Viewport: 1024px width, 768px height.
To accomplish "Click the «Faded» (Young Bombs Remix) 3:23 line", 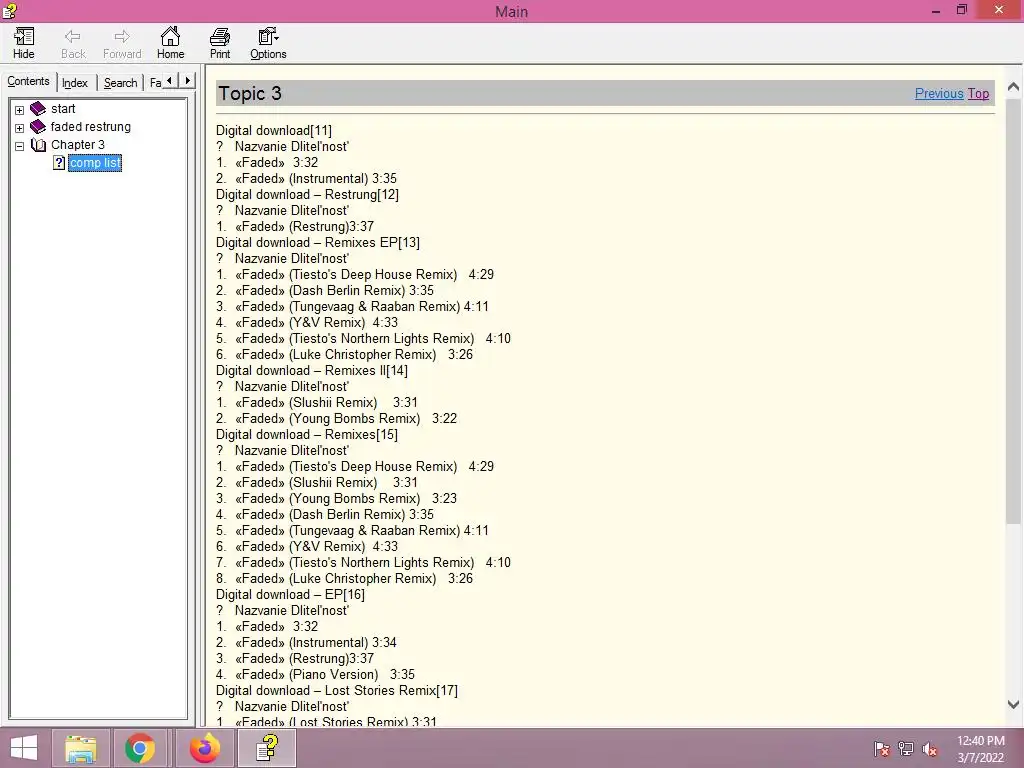I will 336,498.
